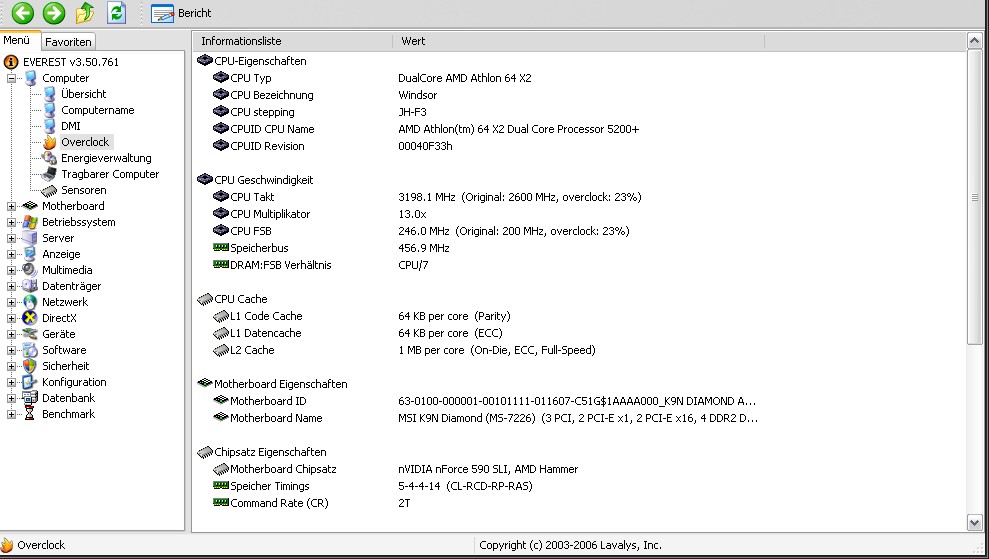The height and width of the screenshot is (559, 989).
Task: Expand the Software tree node
Action: coord(11,350)
